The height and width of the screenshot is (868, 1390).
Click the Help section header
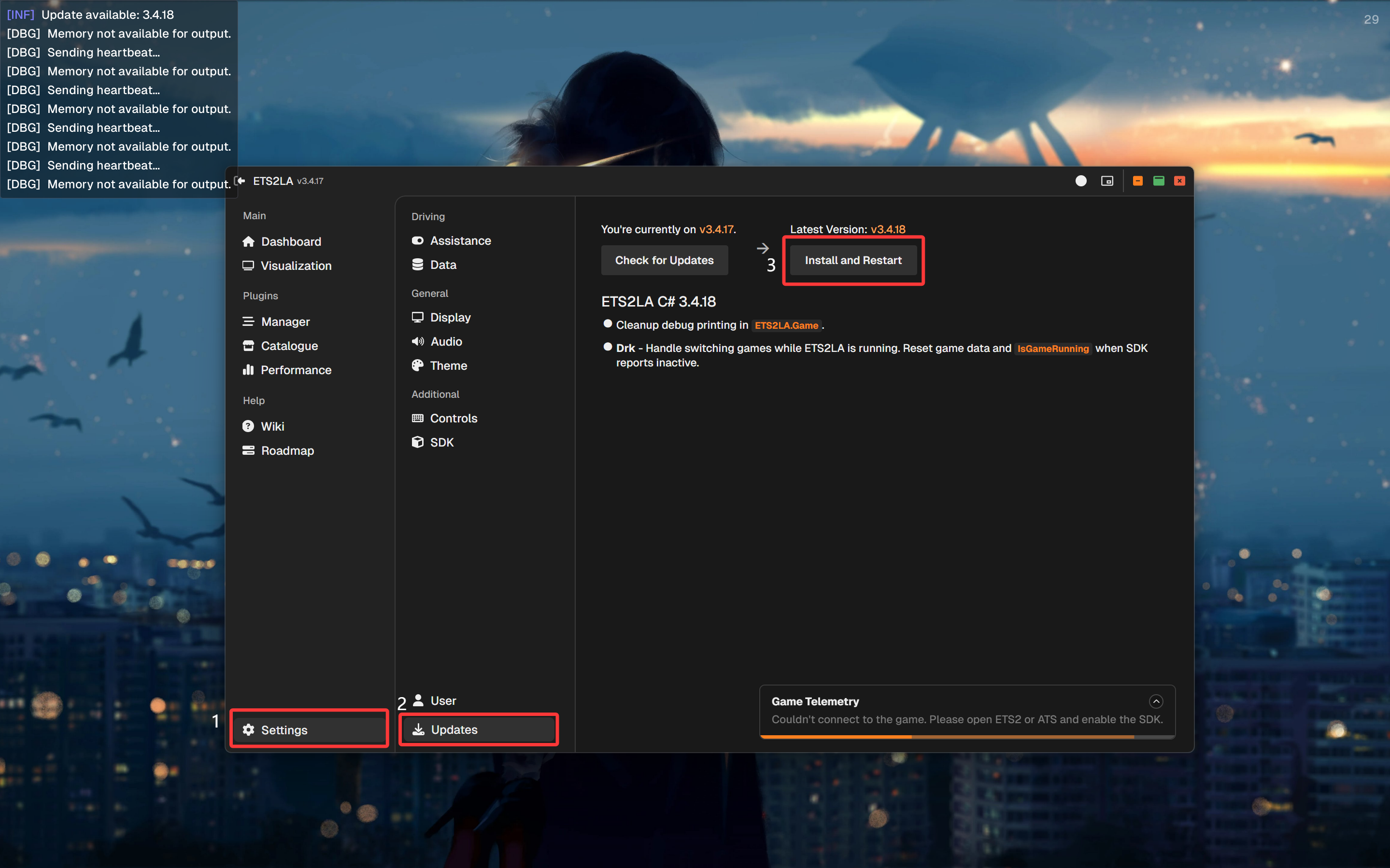(254, 400)
